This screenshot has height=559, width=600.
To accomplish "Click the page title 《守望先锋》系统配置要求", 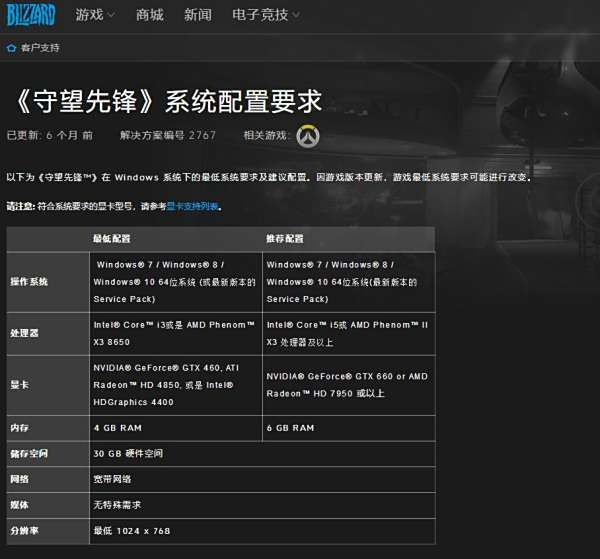I will [168, 102].
